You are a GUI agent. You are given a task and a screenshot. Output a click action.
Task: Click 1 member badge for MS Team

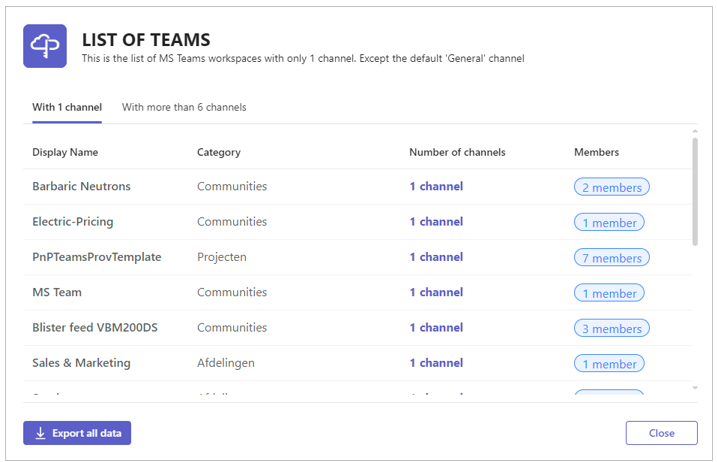coord(609,293)
